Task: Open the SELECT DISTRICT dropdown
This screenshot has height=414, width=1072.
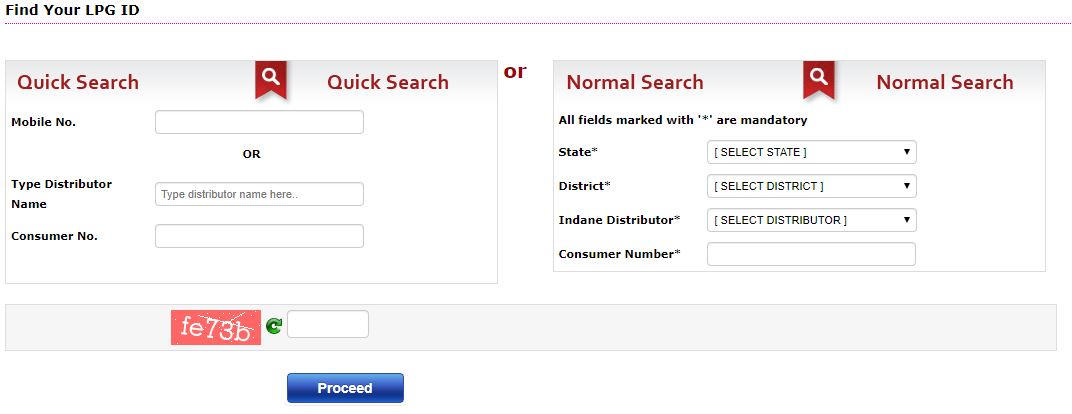Action: coord(812,186)
